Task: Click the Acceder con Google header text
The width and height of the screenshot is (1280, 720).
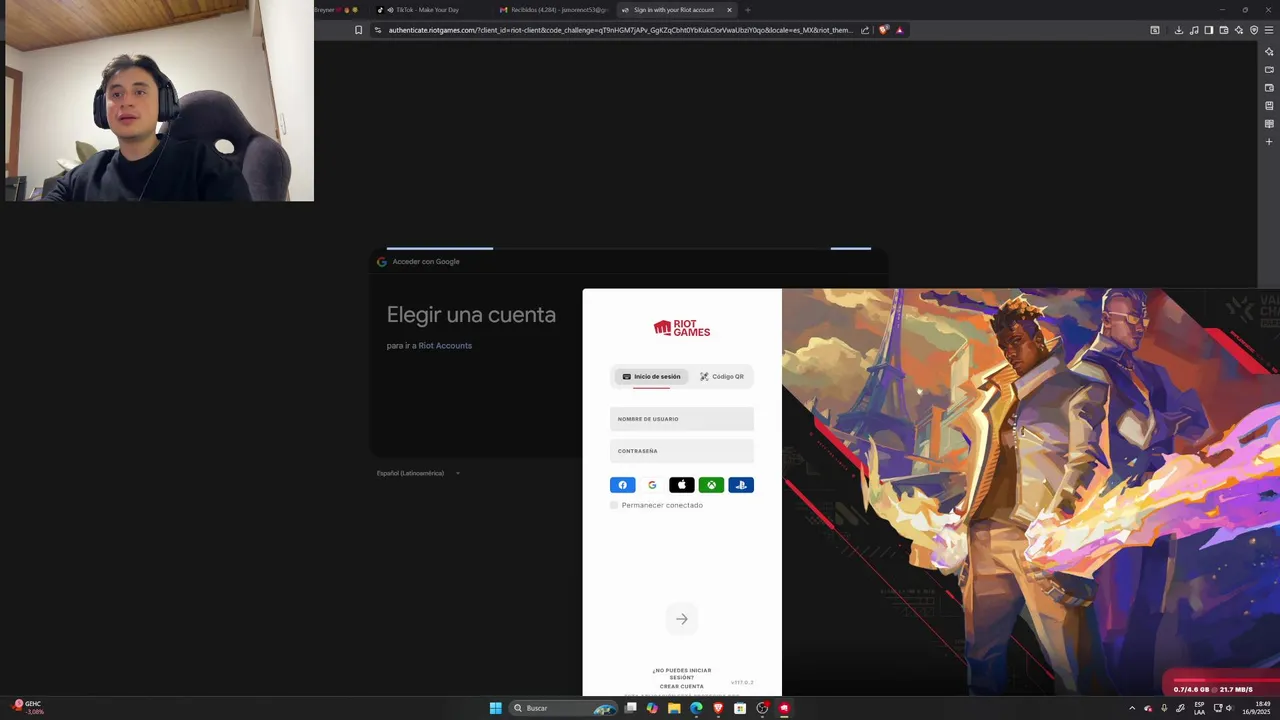Action: pos(426,262)
